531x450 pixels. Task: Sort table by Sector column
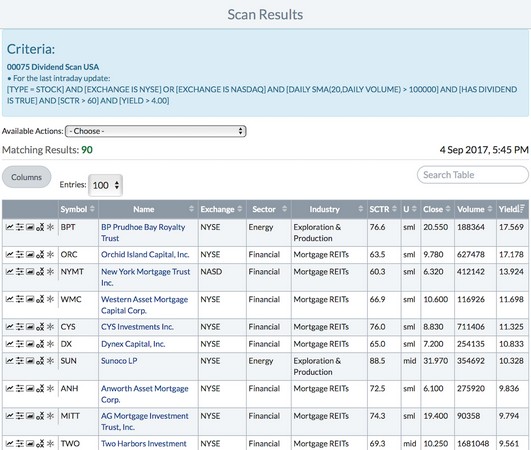[x=269, y=210]
